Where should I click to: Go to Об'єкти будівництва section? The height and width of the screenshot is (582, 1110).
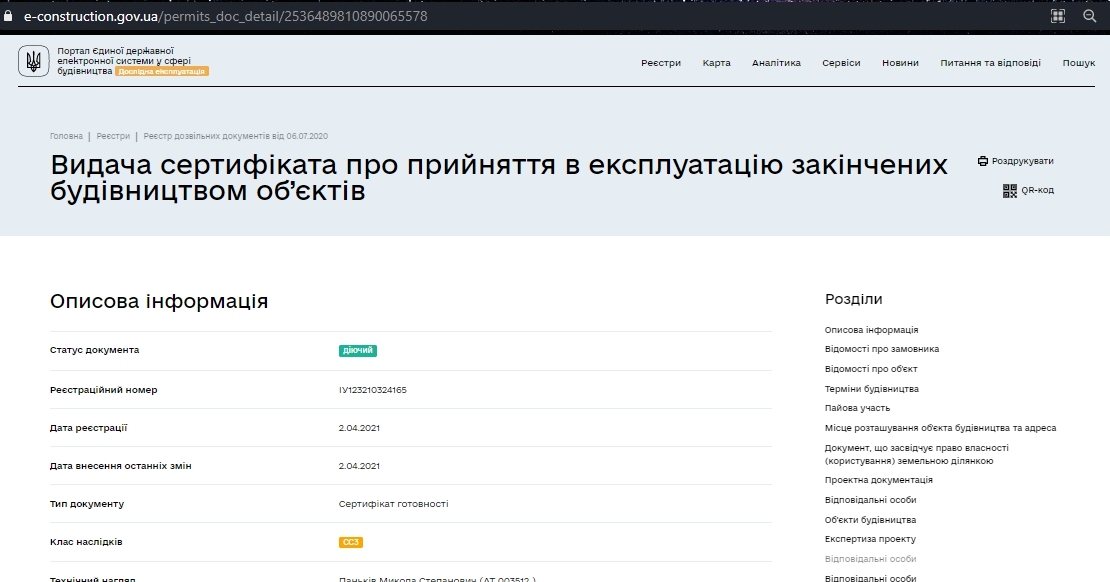[x=870, y=520]
